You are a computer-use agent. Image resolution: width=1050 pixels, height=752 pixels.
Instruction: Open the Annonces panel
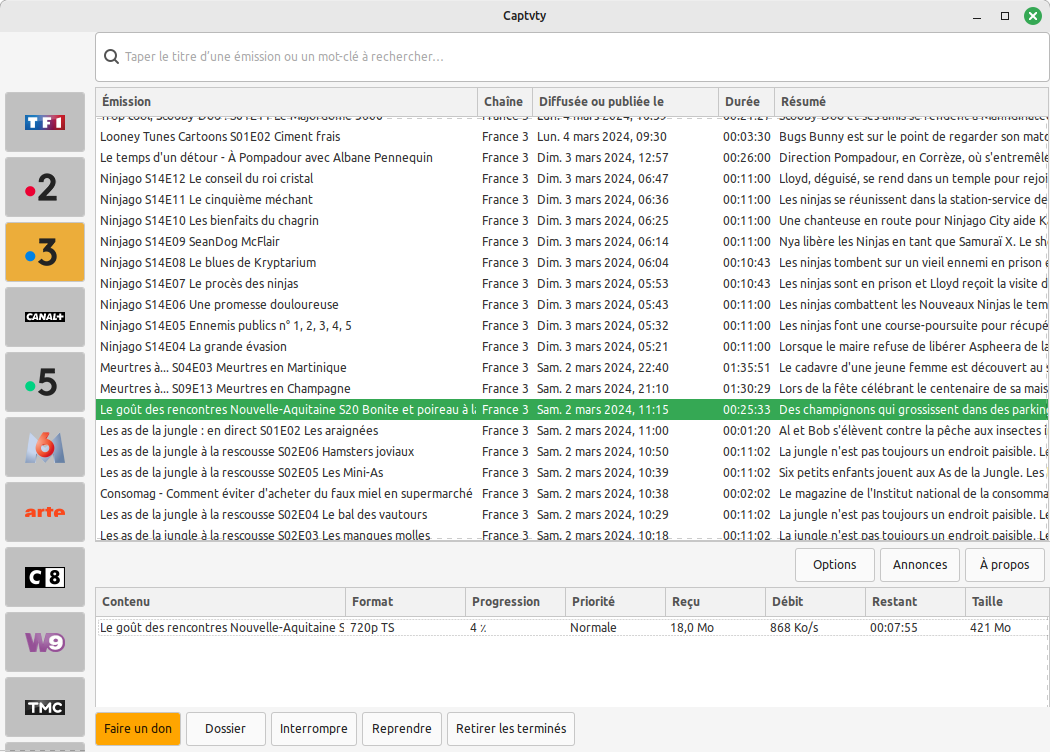pyautogui.click(x=919, y=564)
